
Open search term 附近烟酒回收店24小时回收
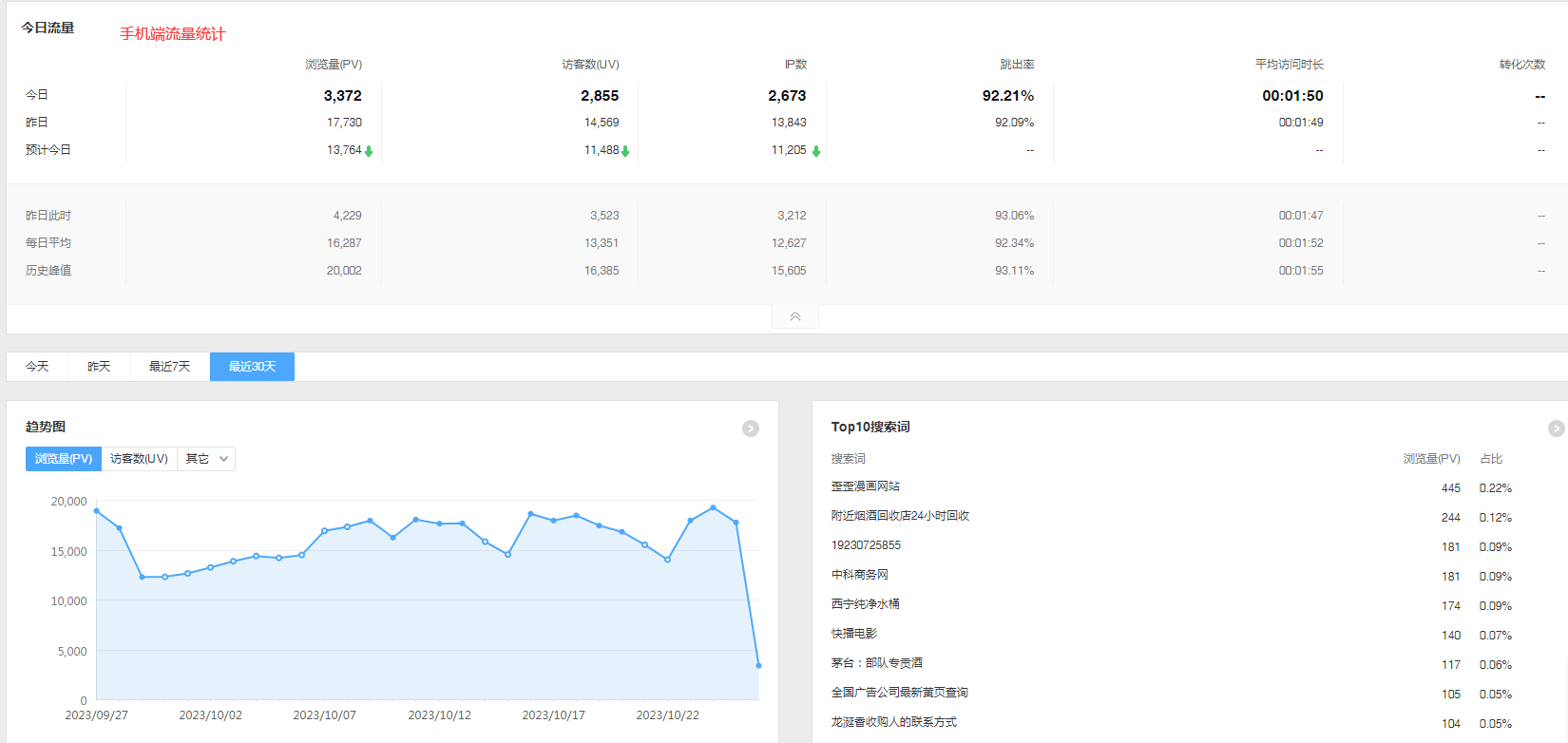pyautogui.click(x=900, y=516)
